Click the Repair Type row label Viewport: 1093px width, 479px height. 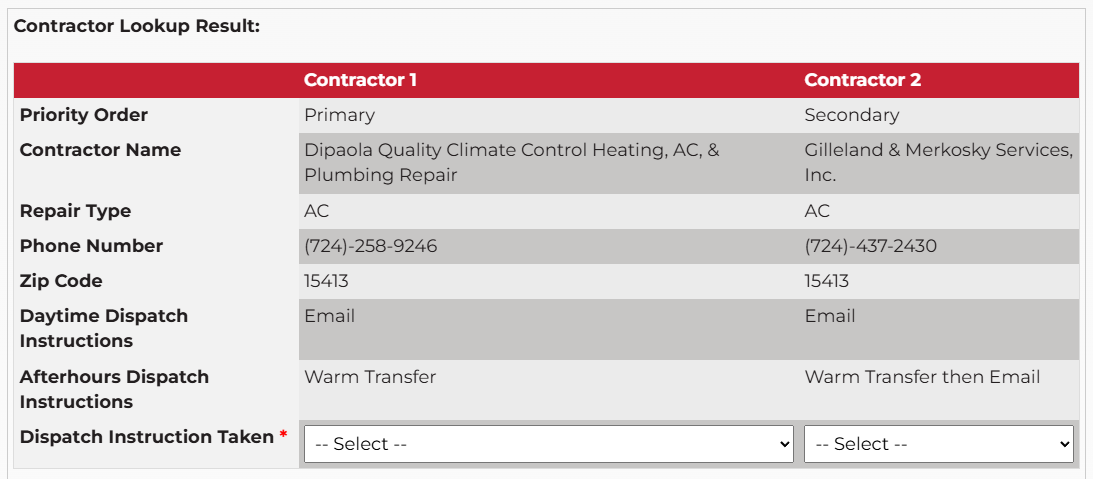pyautogui.click(x=75, y=211)
